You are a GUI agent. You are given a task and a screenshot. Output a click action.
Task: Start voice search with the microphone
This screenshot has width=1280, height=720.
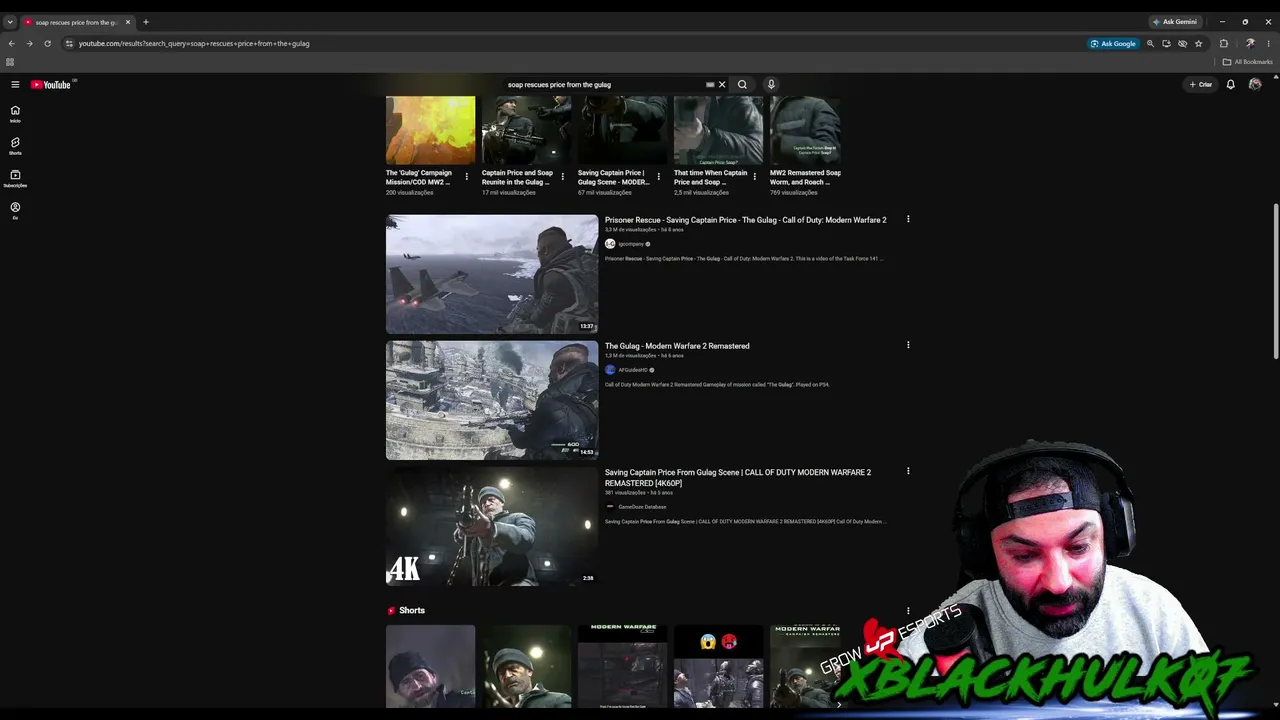pyautogui.click(x=771, y=85)
